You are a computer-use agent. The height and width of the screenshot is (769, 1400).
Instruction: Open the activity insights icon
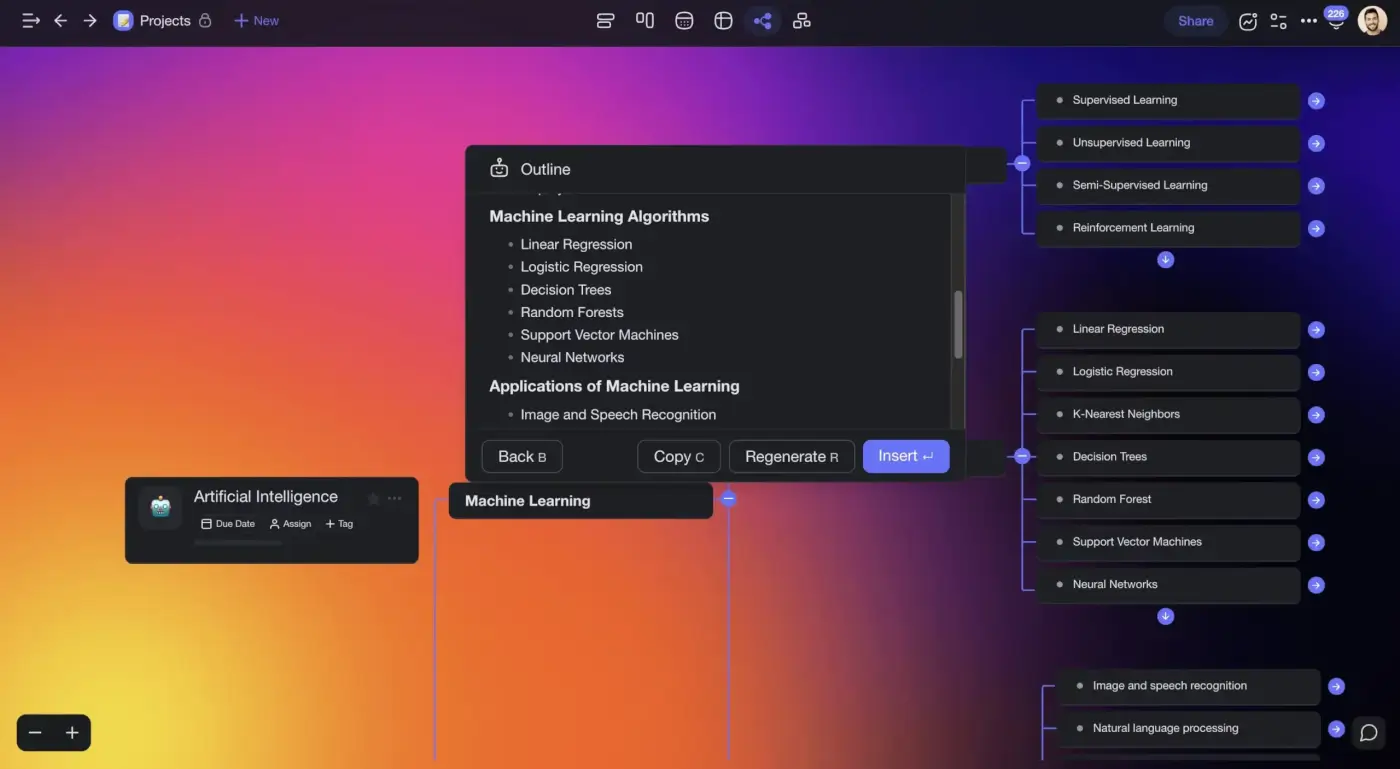pos(1248,20)
